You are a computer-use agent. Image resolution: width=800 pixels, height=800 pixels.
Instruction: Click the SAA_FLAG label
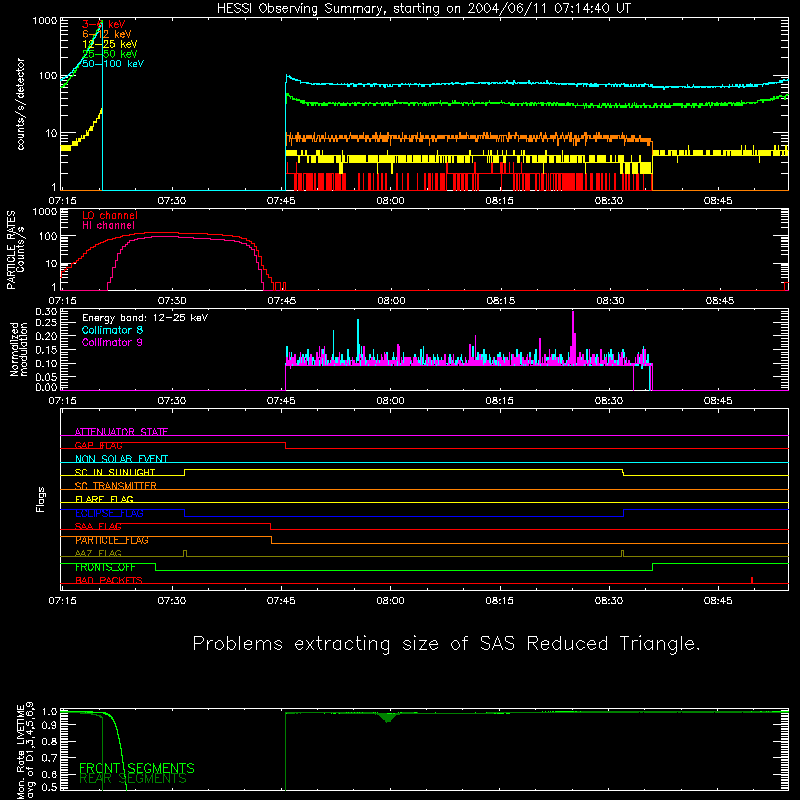coord(98,527)
